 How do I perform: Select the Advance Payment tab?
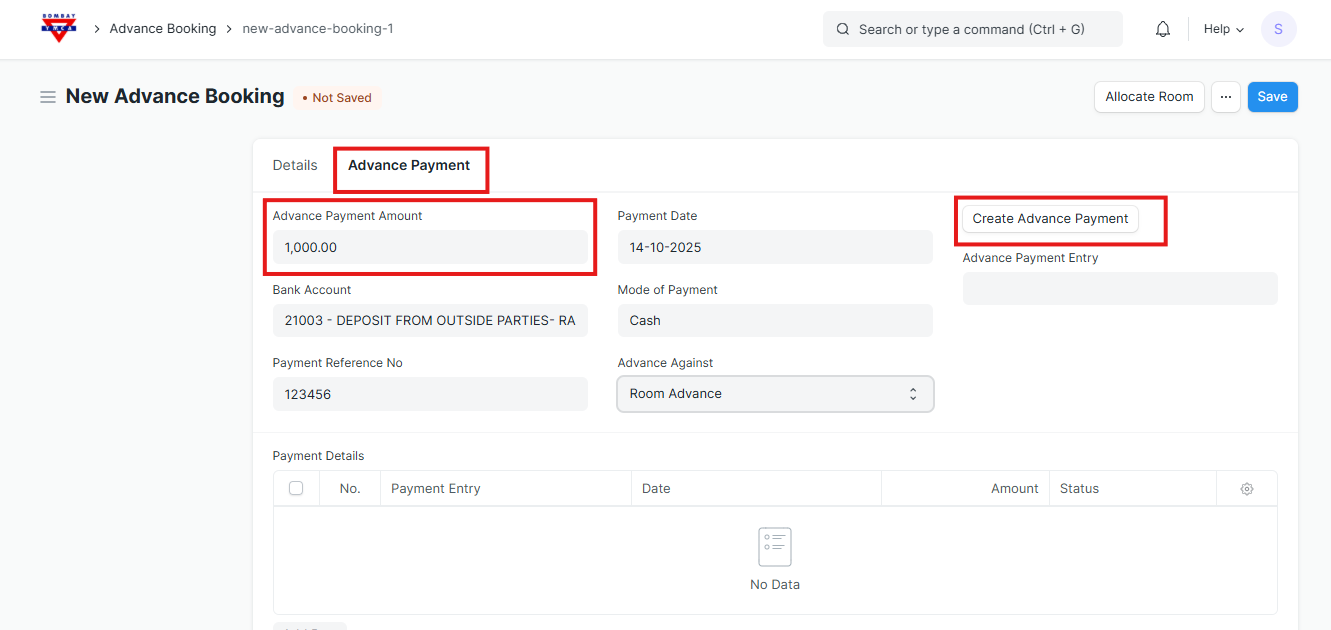tap(409, 166)
